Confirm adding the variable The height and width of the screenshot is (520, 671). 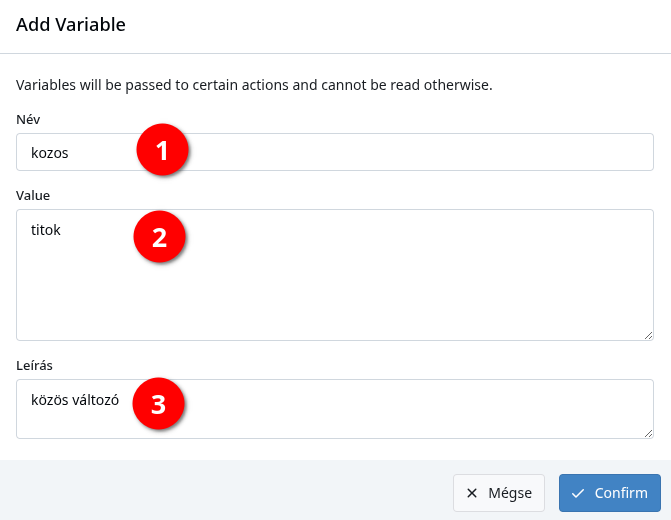click(x=610, y=493)
